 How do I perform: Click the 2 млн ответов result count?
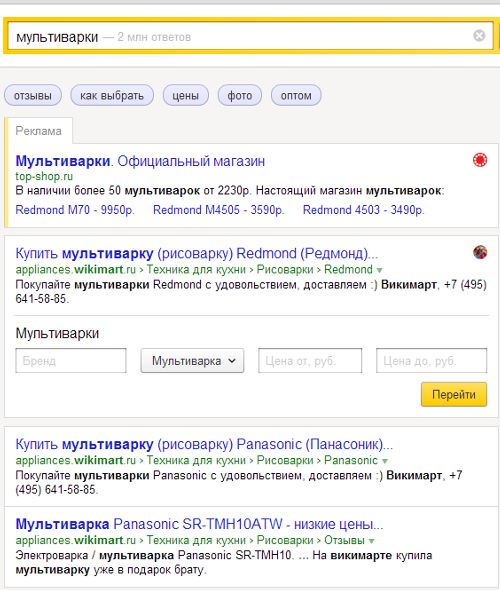pos(154,37)
